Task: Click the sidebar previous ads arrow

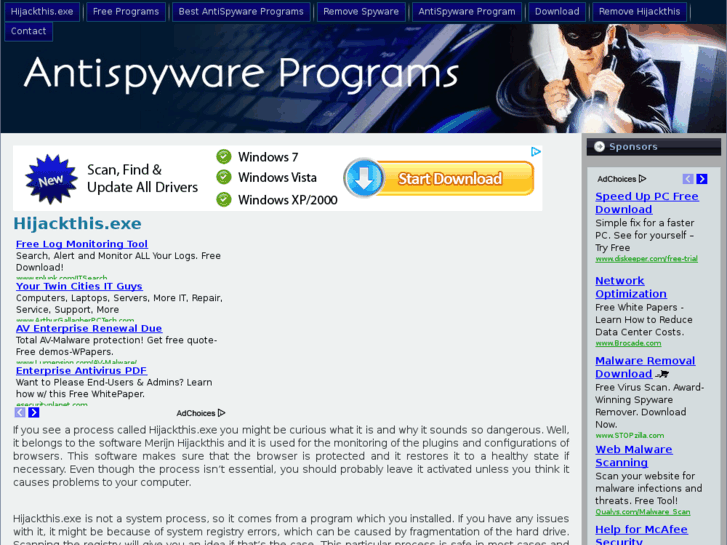Action: pyautogui.click(x=688, y=179)
